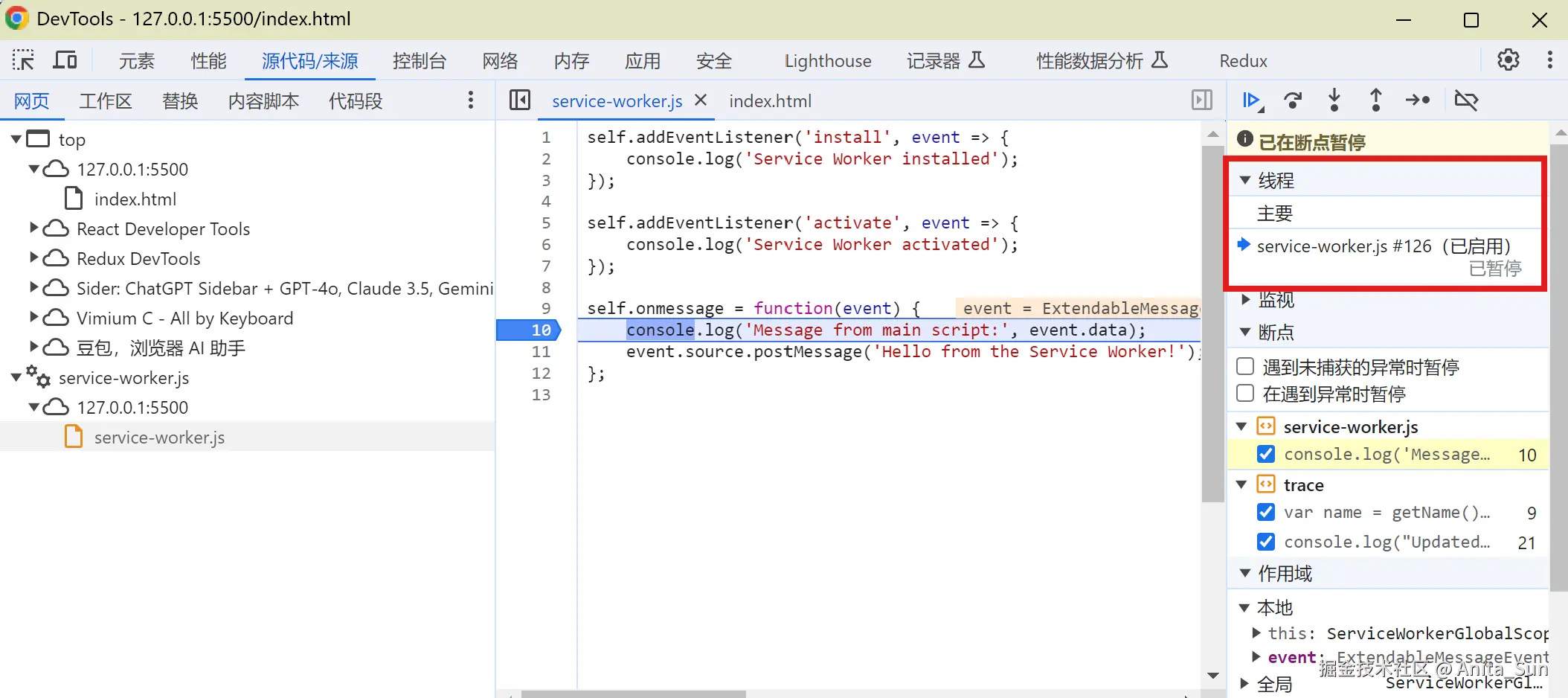Image resolution: width=1568 pixels, height=698 pixels.
Task: Toggle the device toolbar icon
Action: pos(65,60)
